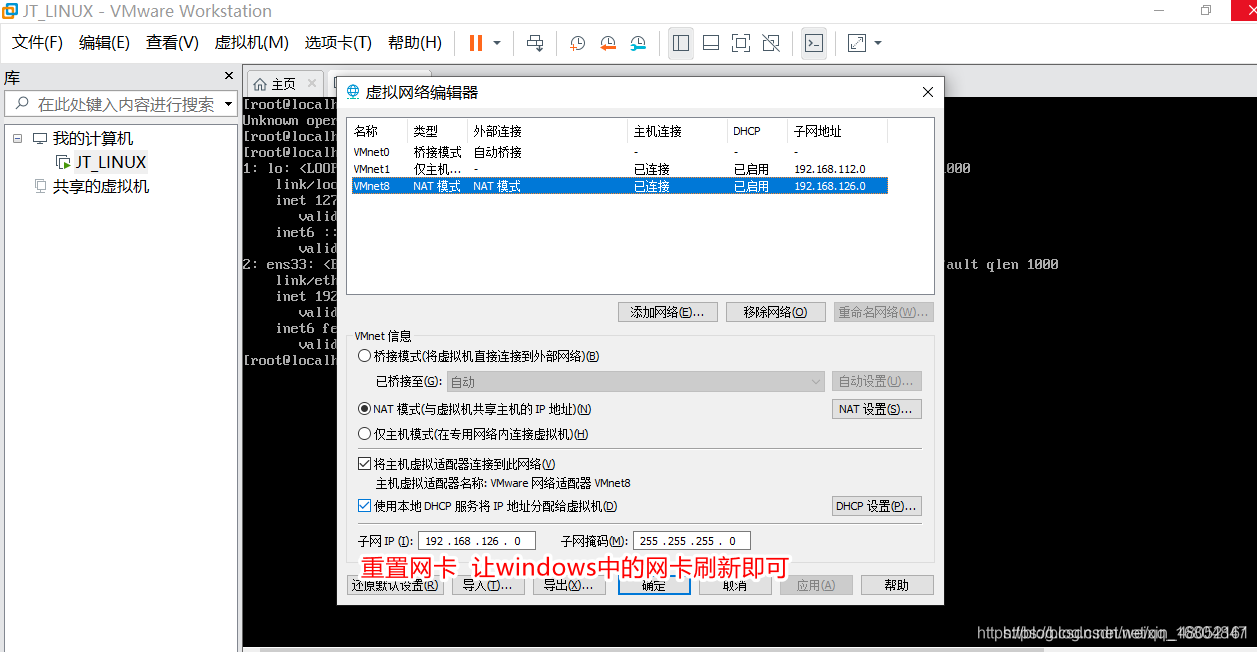Select the VMnet0 row in network list
Image resolution: width=1257 pixels, height=652 pixels.
[619, 153]
